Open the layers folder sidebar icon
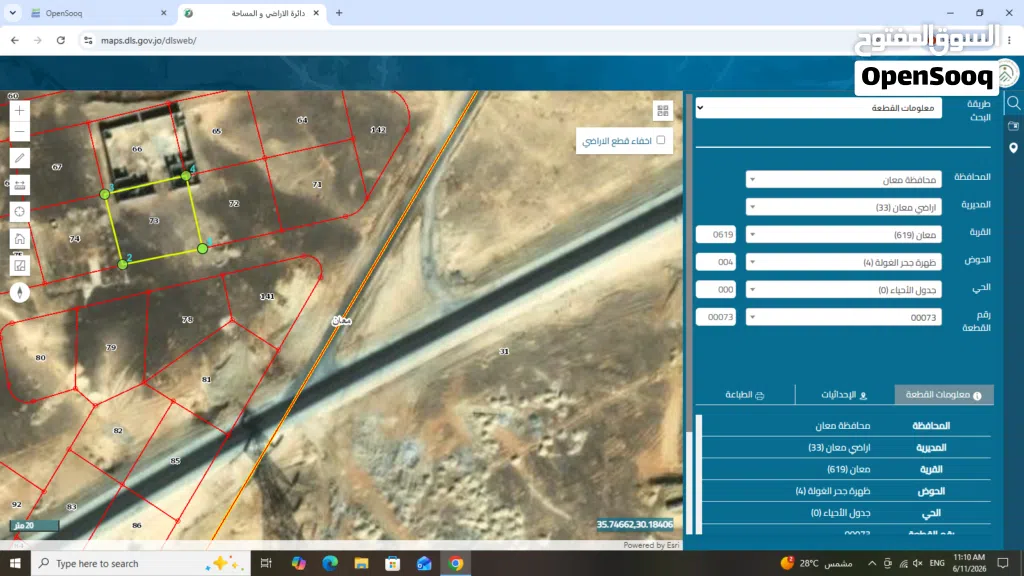This screenshot has height=576, width=1024. [x=1013, y=125]
